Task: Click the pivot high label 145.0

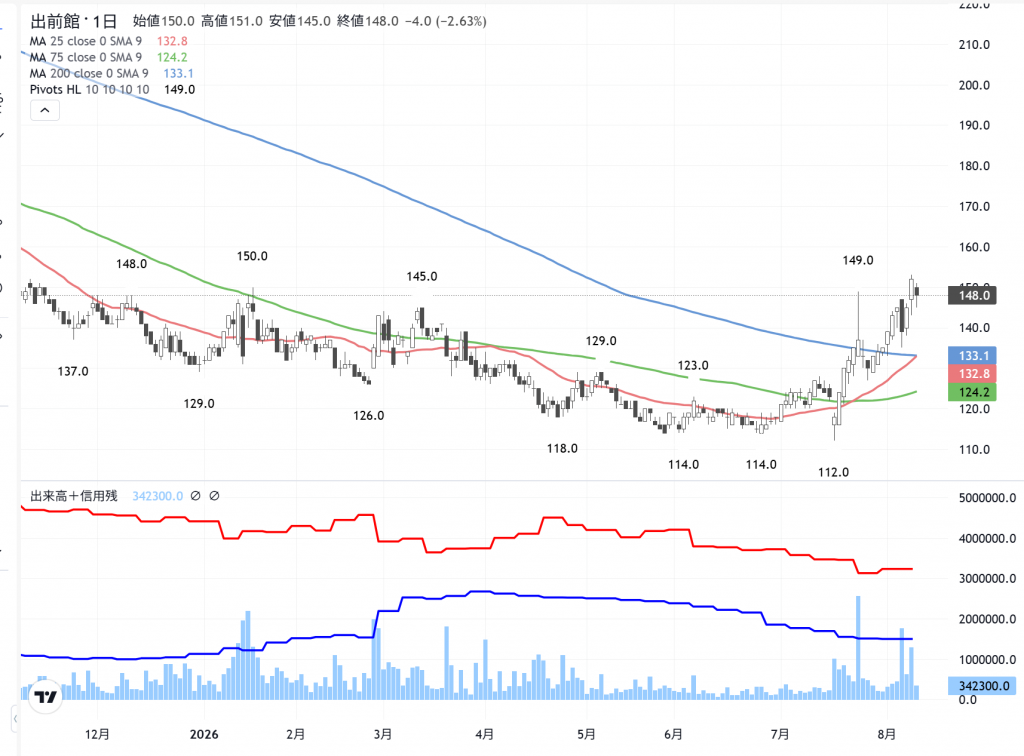Action: point(422,277)
